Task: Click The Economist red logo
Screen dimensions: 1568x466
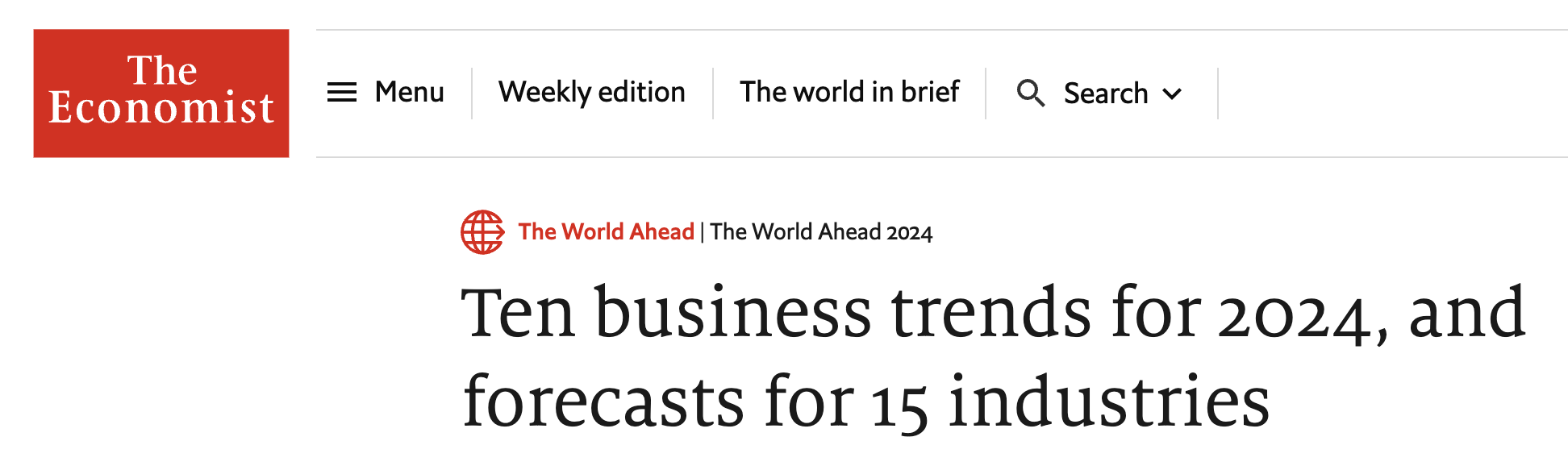Action: pos(161,93)
